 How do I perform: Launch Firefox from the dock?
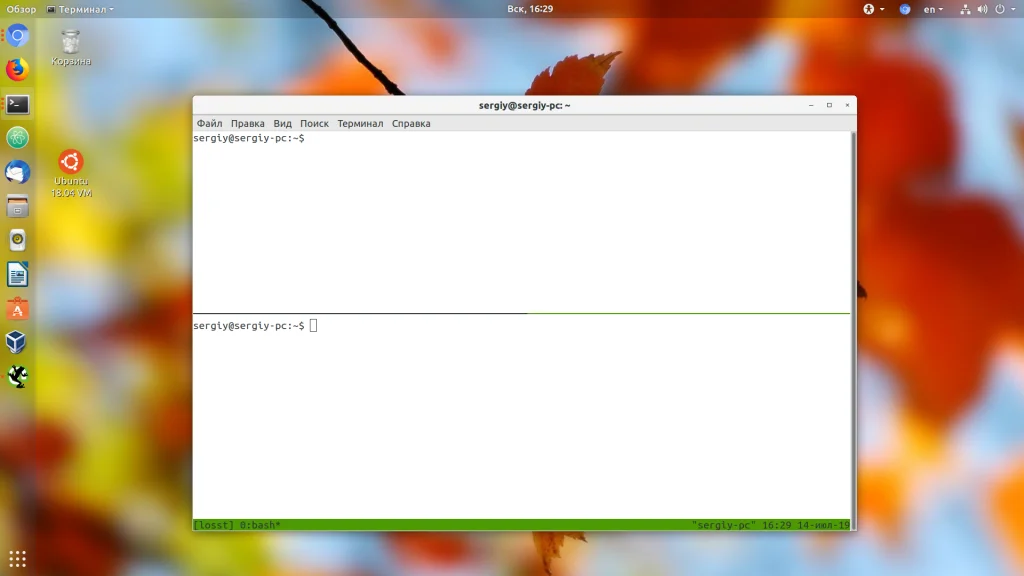18,70
